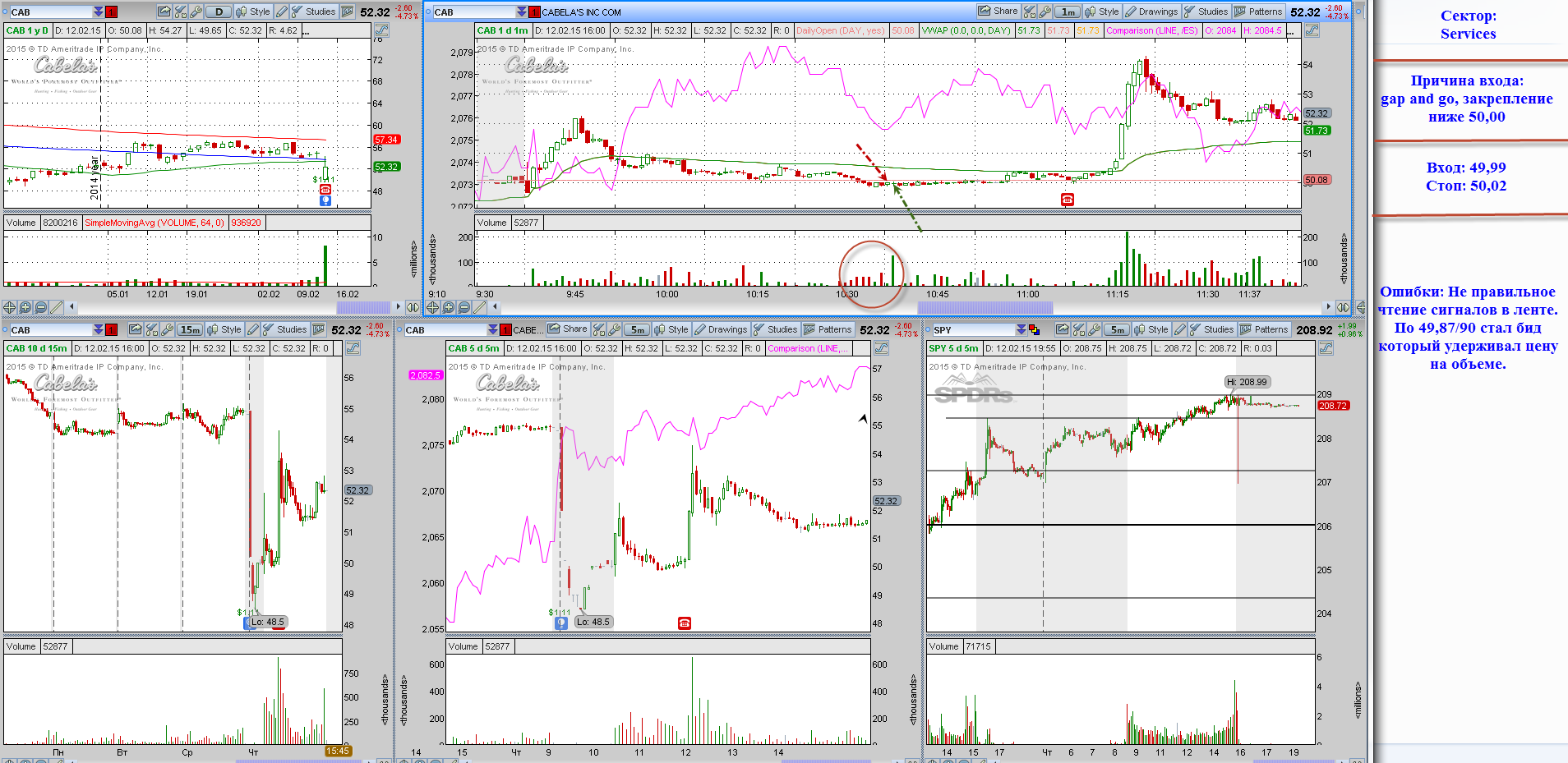Click the VWAP (0.0, 0.0, DAY) study label
1568x763 pixels.
(x=966, y=30)
